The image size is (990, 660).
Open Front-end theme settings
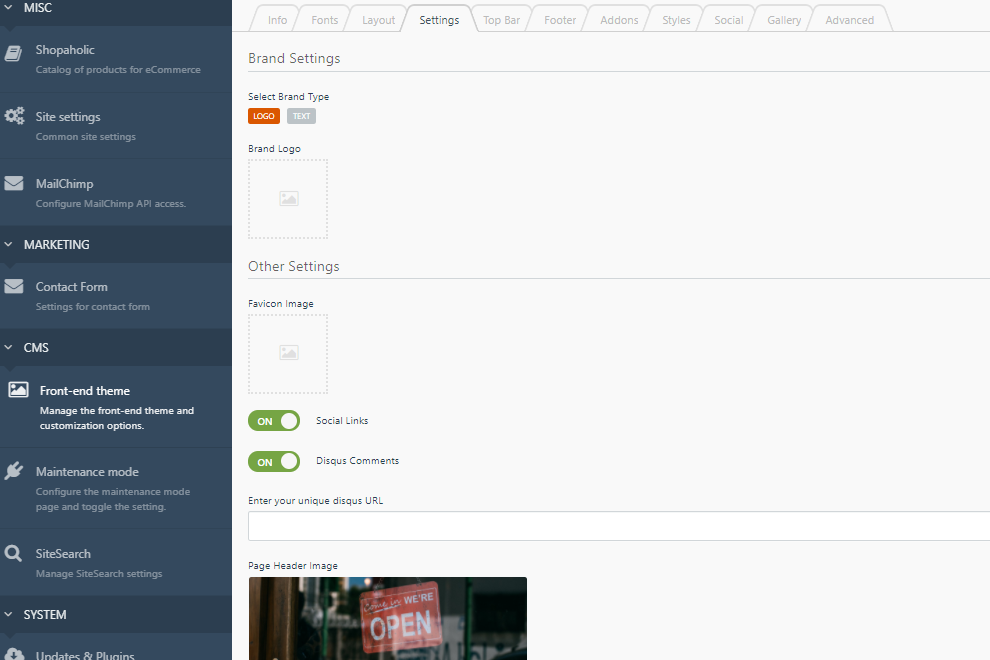pos(116,407)
